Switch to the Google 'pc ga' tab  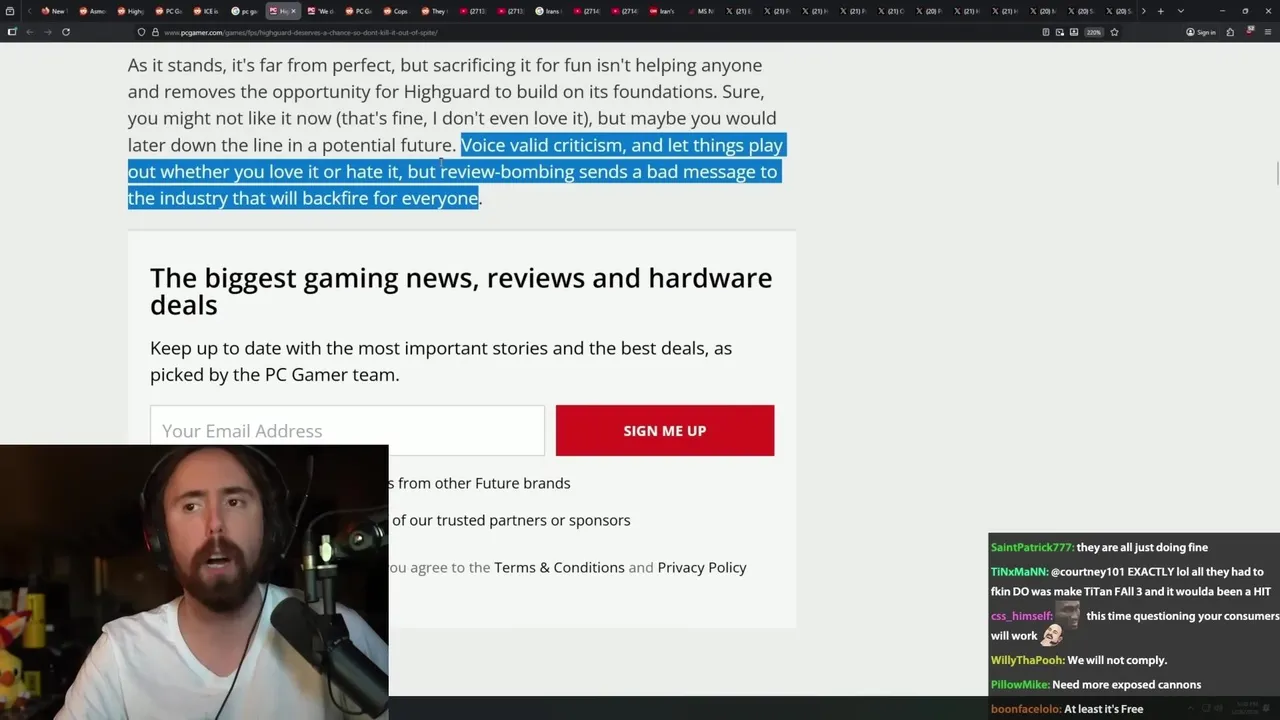coord(244,11)
